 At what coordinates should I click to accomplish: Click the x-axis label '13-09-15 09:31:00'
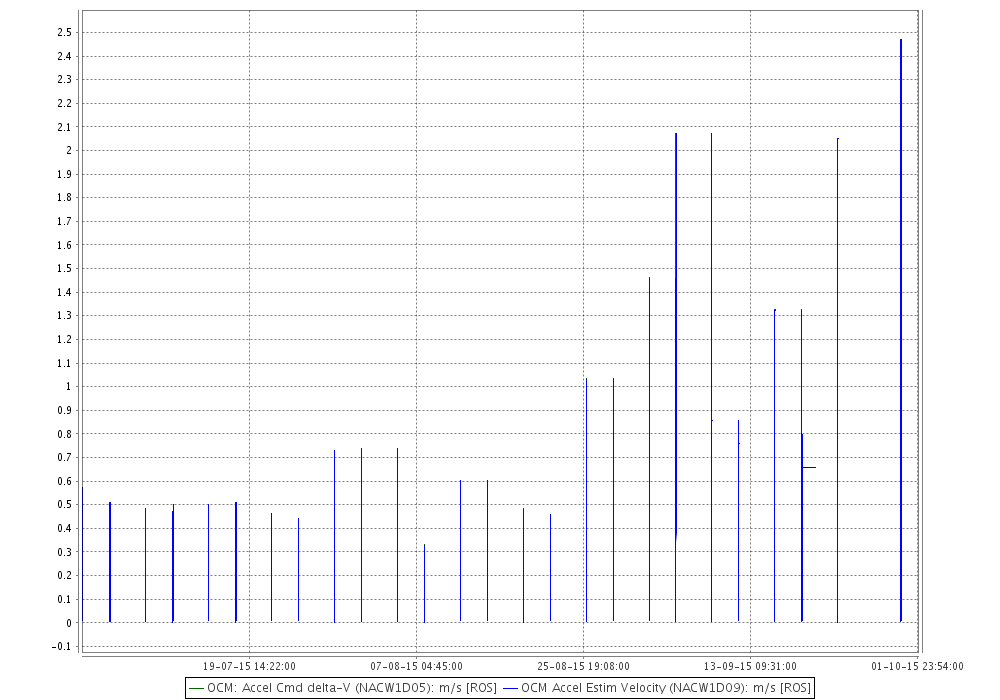750,666
